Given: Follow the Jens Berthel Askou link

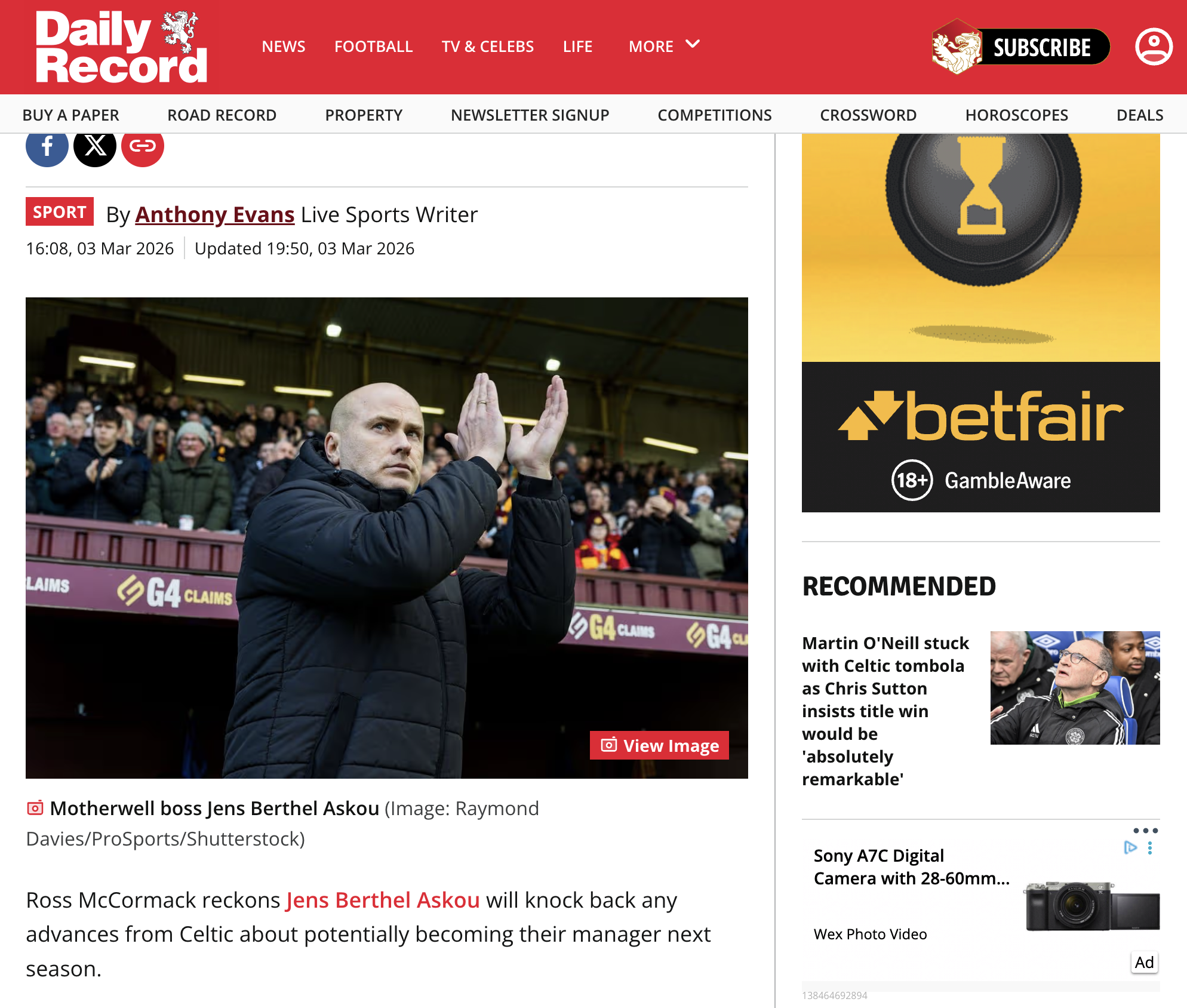Looking at the screenshot, I should (x=383, y=900).
